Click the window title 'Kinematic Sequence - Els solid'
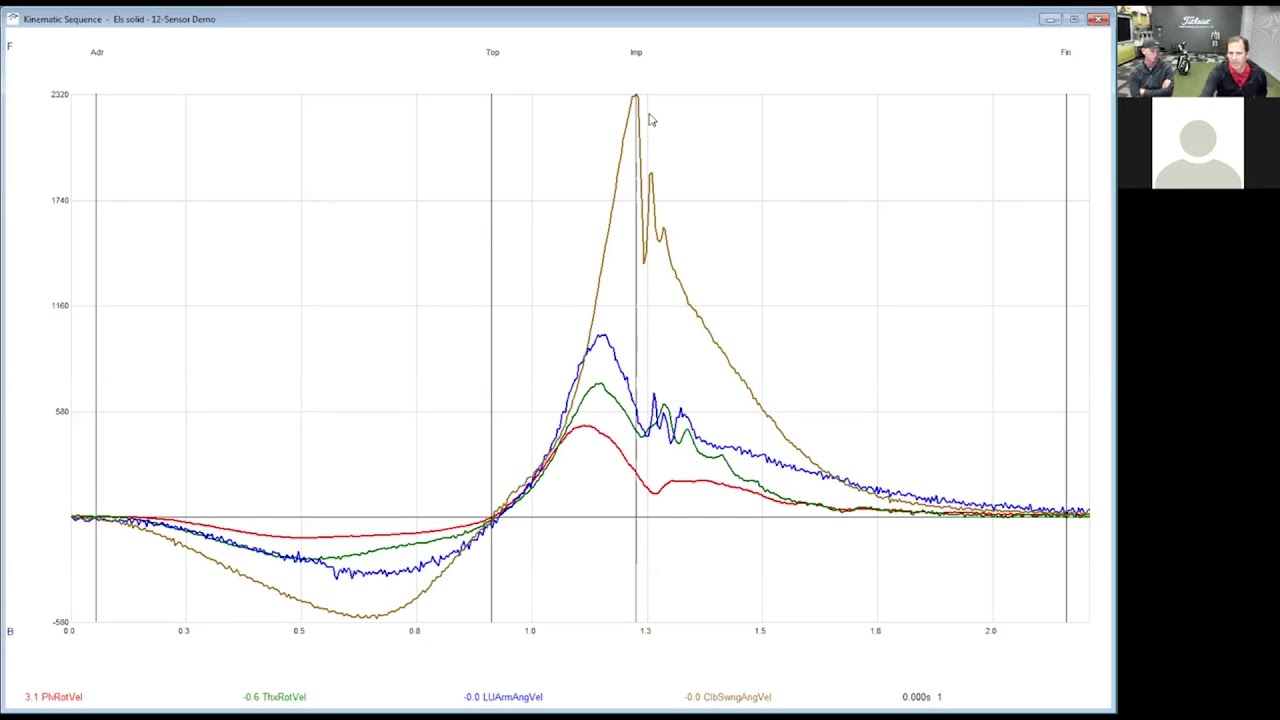The width and height of the screenshot is (1280, 720). 84,19
